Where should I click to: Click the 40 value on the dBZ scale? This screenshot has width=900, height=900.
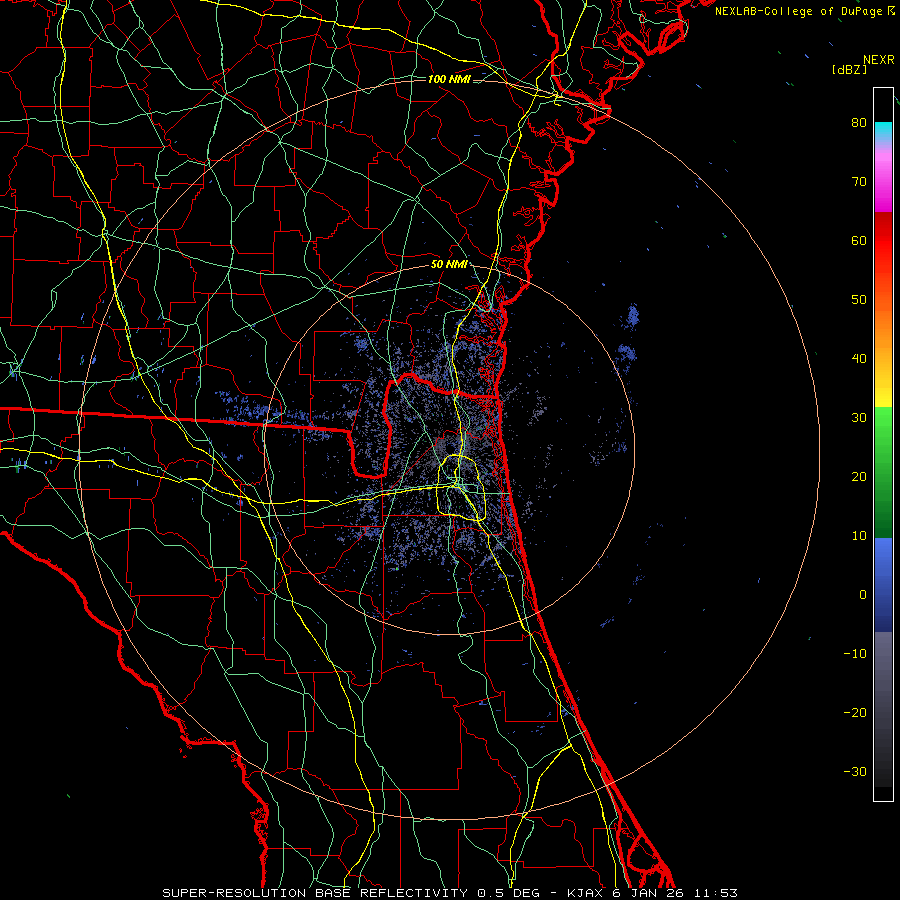[859, 359]
